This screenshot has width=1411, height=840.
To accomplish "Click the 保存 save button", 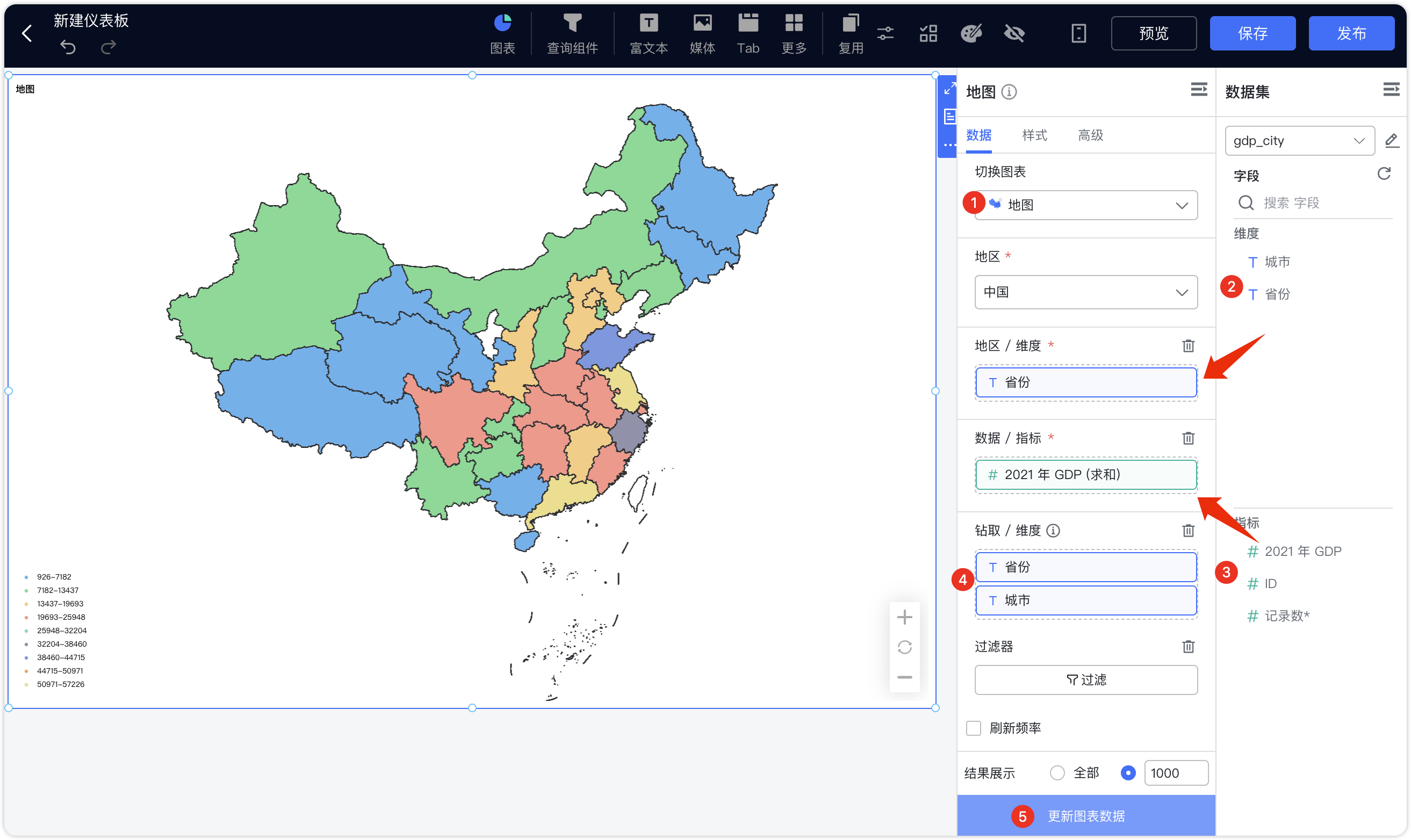I will [x=1252, y=33].
